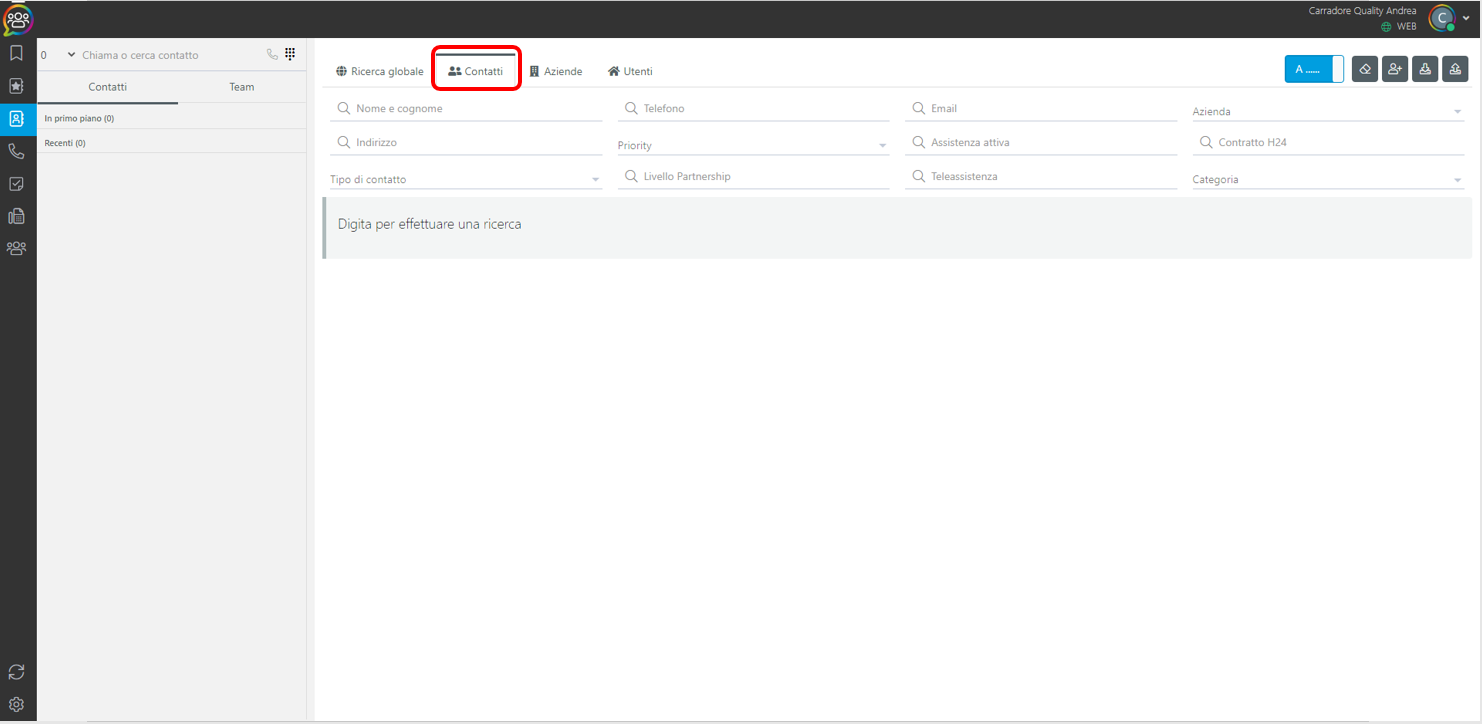Open the Categoria dropdown
Image resolution: width=1482 pixels, height=724 pixels.
click(1328, 180)
